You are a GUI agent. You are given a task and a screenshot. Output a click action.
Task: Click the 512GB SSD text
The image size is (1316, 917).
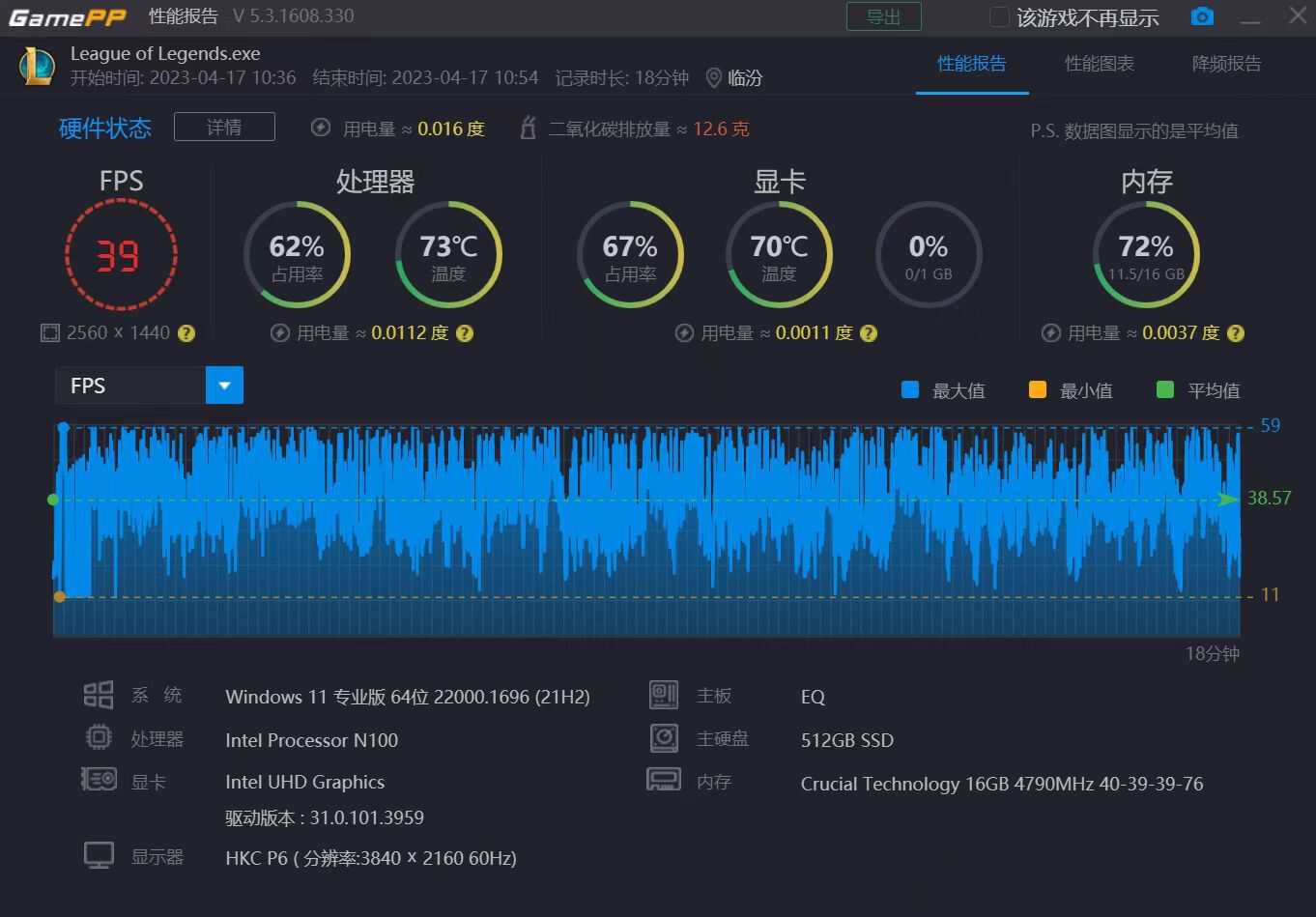(x=847, y=740)
